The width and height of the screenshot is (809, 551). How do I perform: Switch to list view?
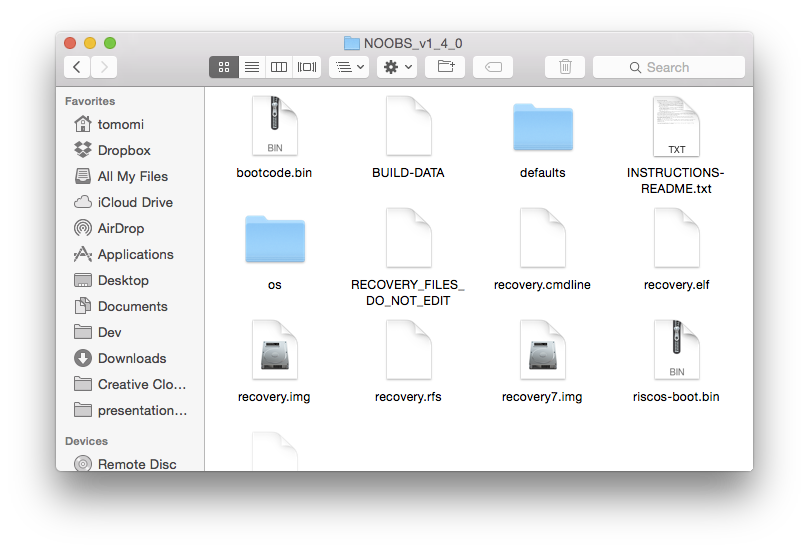pyautogui.click(x=252, y=67)
